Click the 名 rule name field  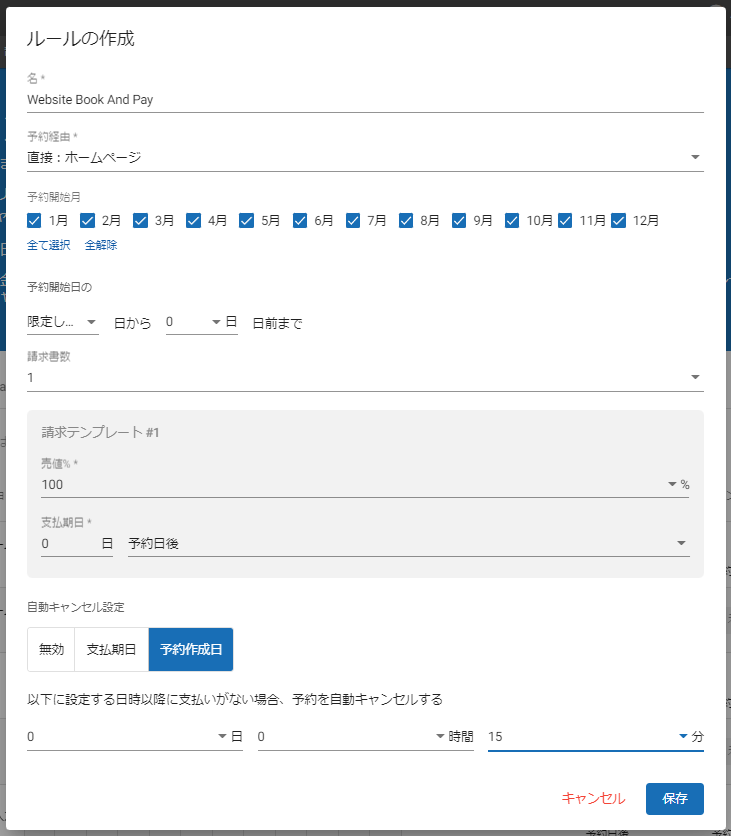[x=365, y=100]
